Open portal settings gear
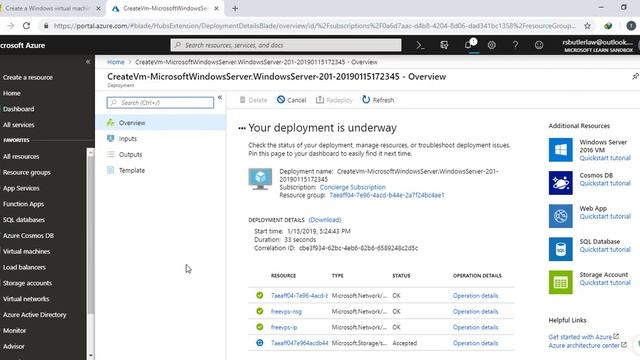 pos(491,45)
